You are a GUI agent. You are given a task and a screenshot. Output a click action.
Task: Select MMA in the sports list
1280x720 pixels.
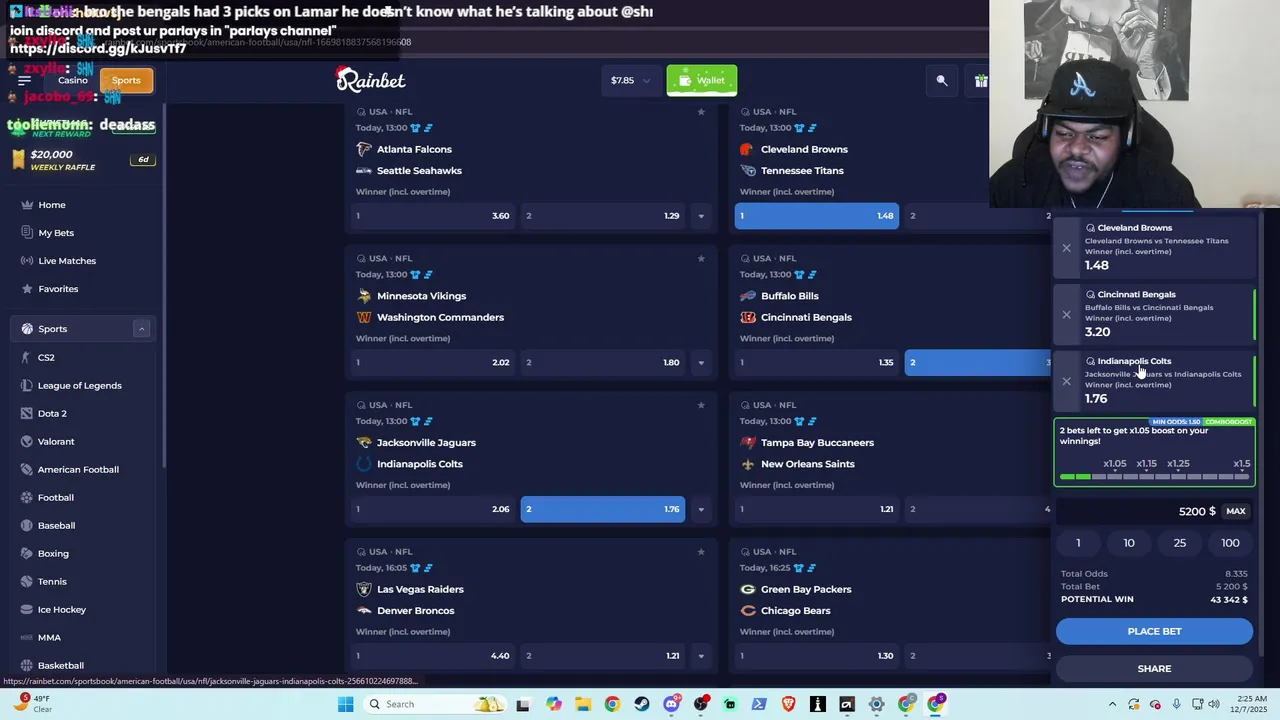pos(49,637)
